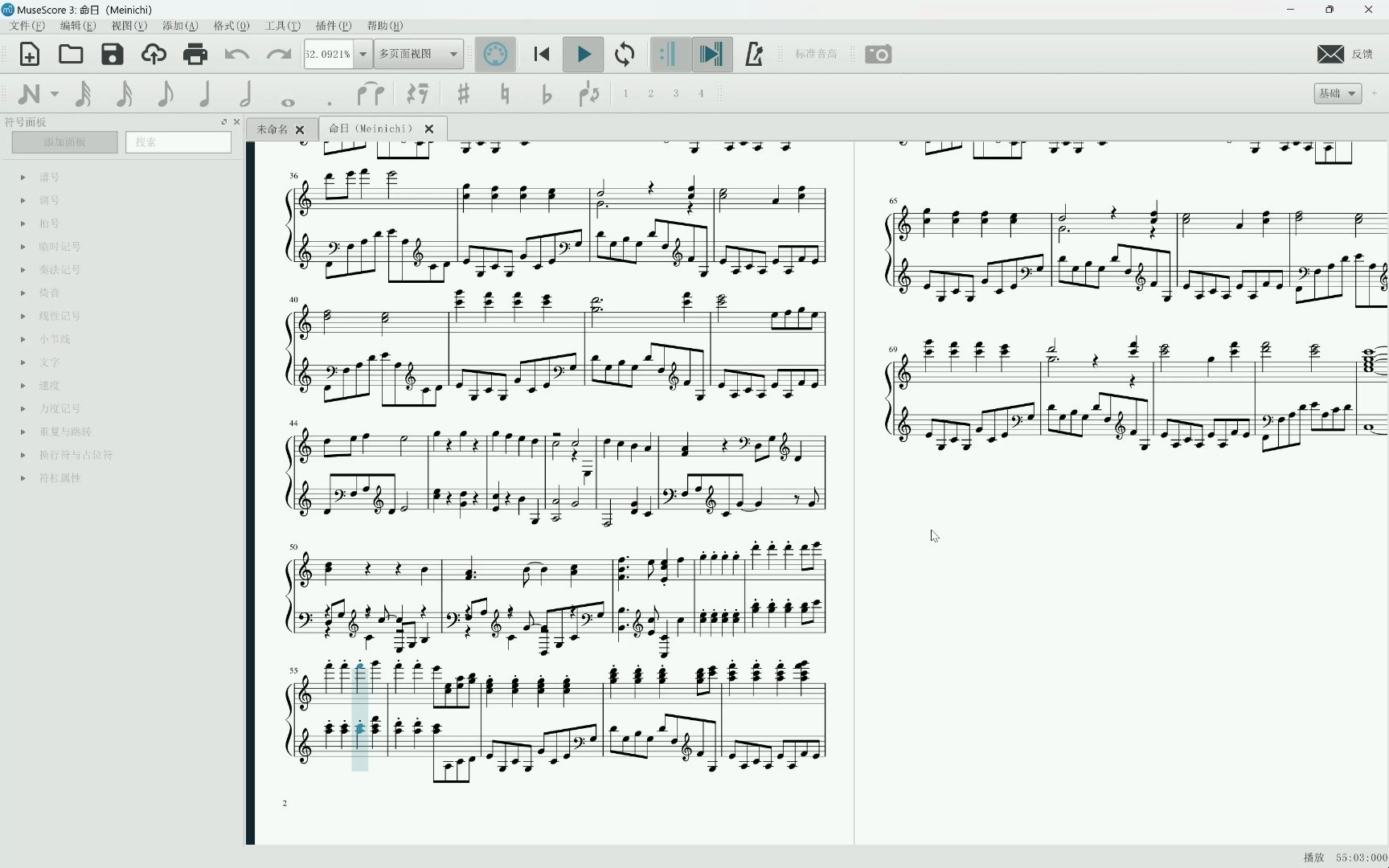
Task: Take an image capture with camera icon
Action: [878, 55]
